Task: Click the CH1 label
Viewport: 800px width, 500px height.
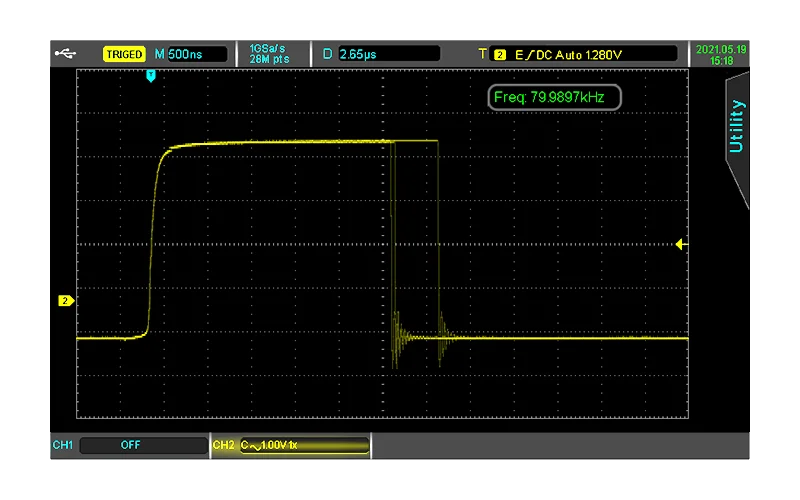Action: pos(63,445)
